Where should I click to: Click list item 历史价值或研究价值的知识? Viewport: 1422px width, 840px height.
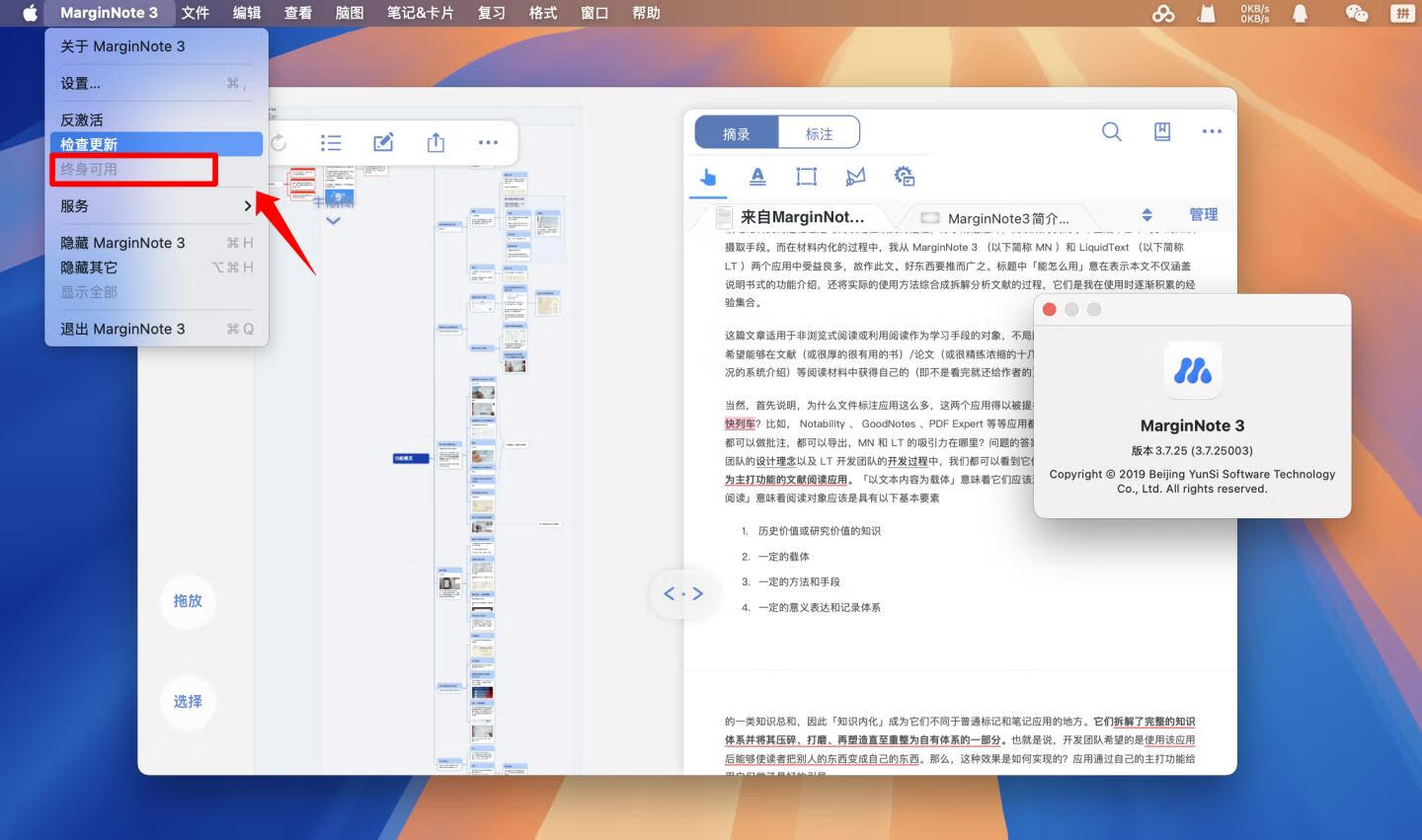click(x=820, y=531)
